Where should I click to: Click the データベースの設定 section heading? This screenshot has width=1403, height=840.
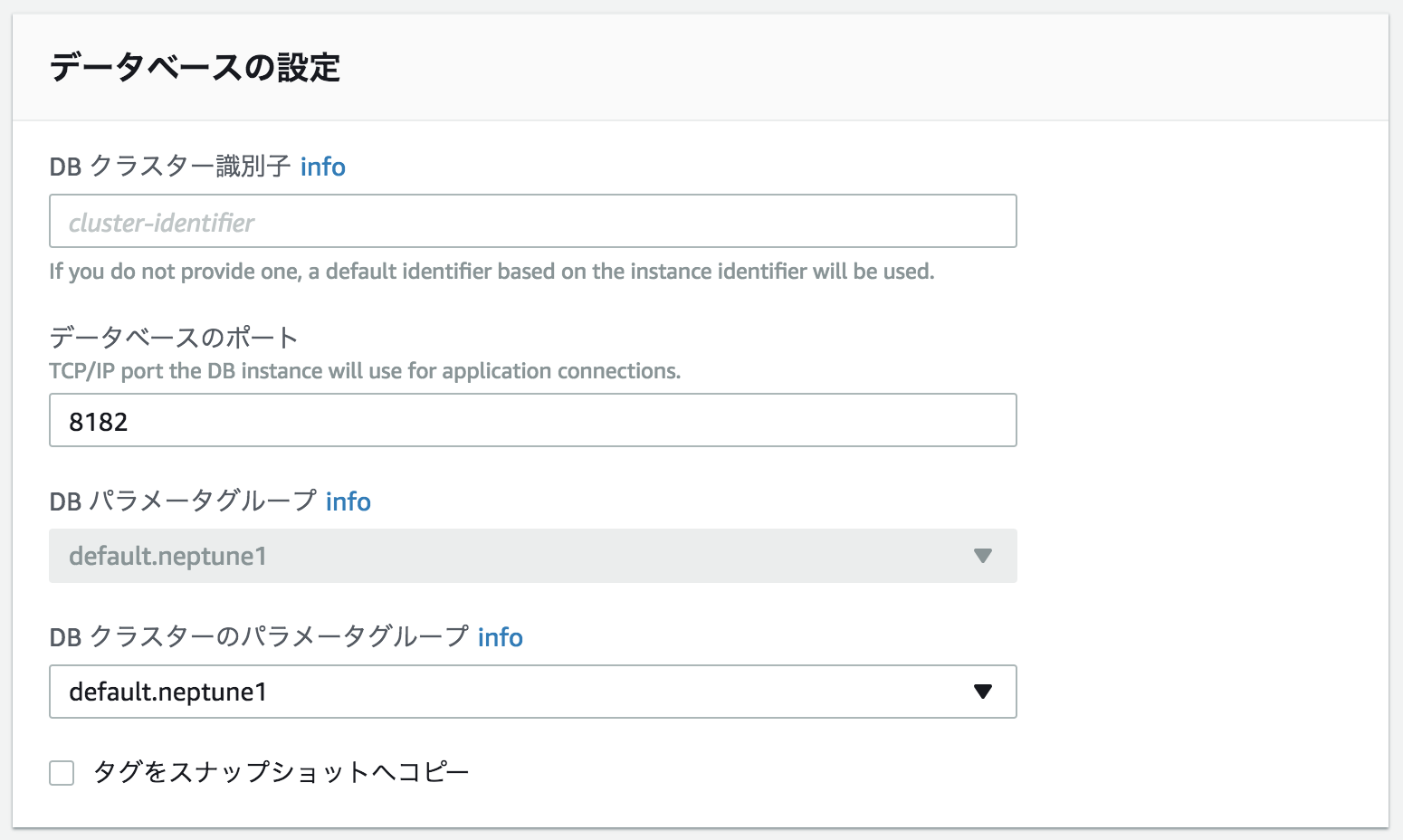click(x=195, y=68)
